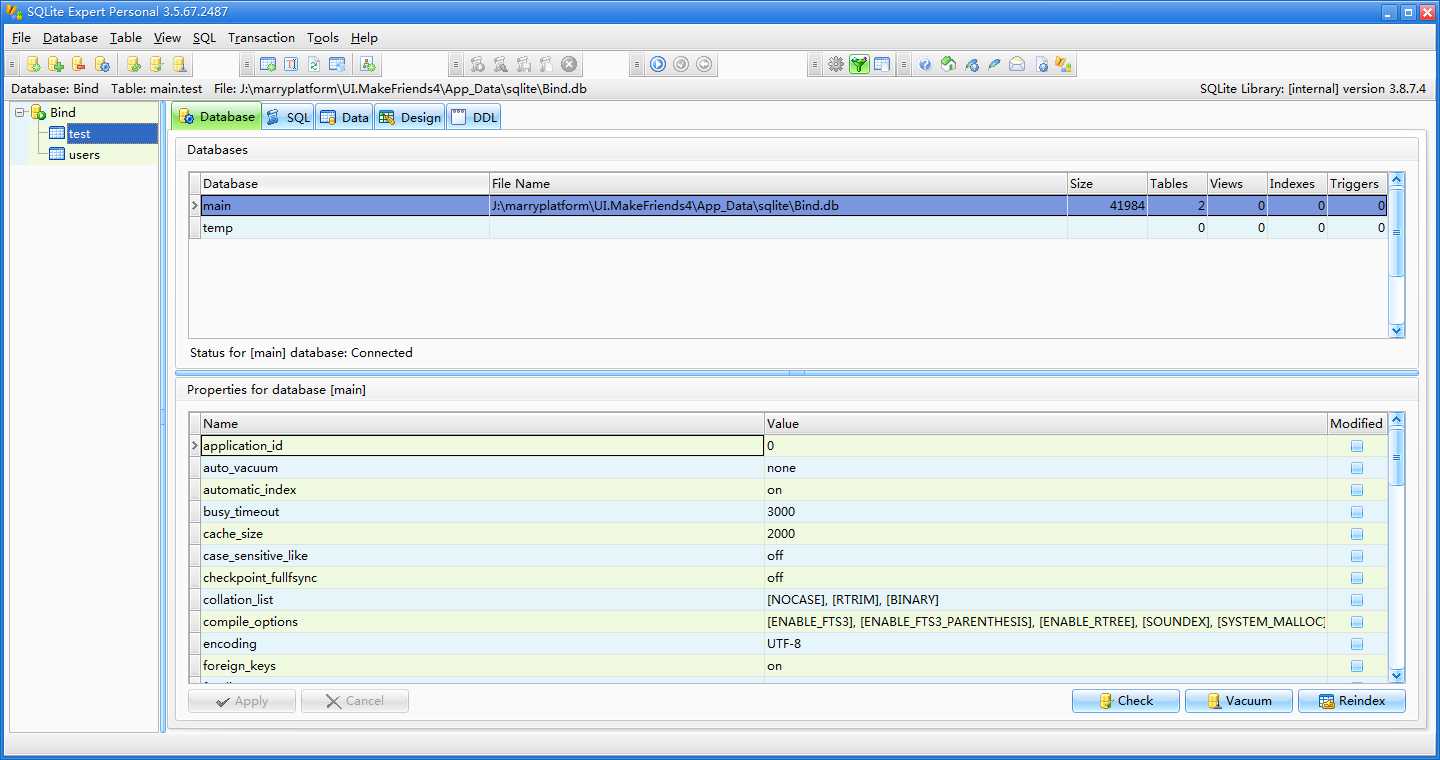Tick Modified checkbox for automatic_index
The height and width of the screenshot is (760, 1440).
[1357, 490]
